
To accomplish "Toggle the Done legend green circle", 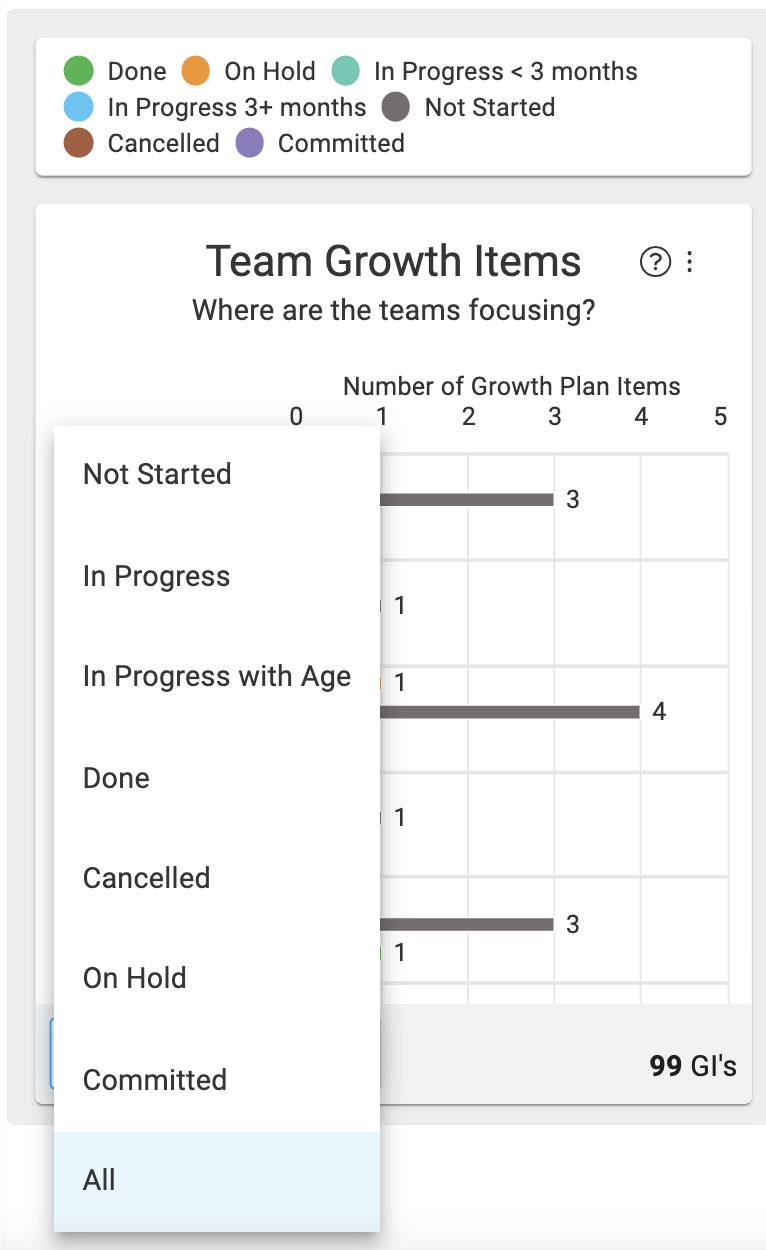I will (x=78, y=72).
